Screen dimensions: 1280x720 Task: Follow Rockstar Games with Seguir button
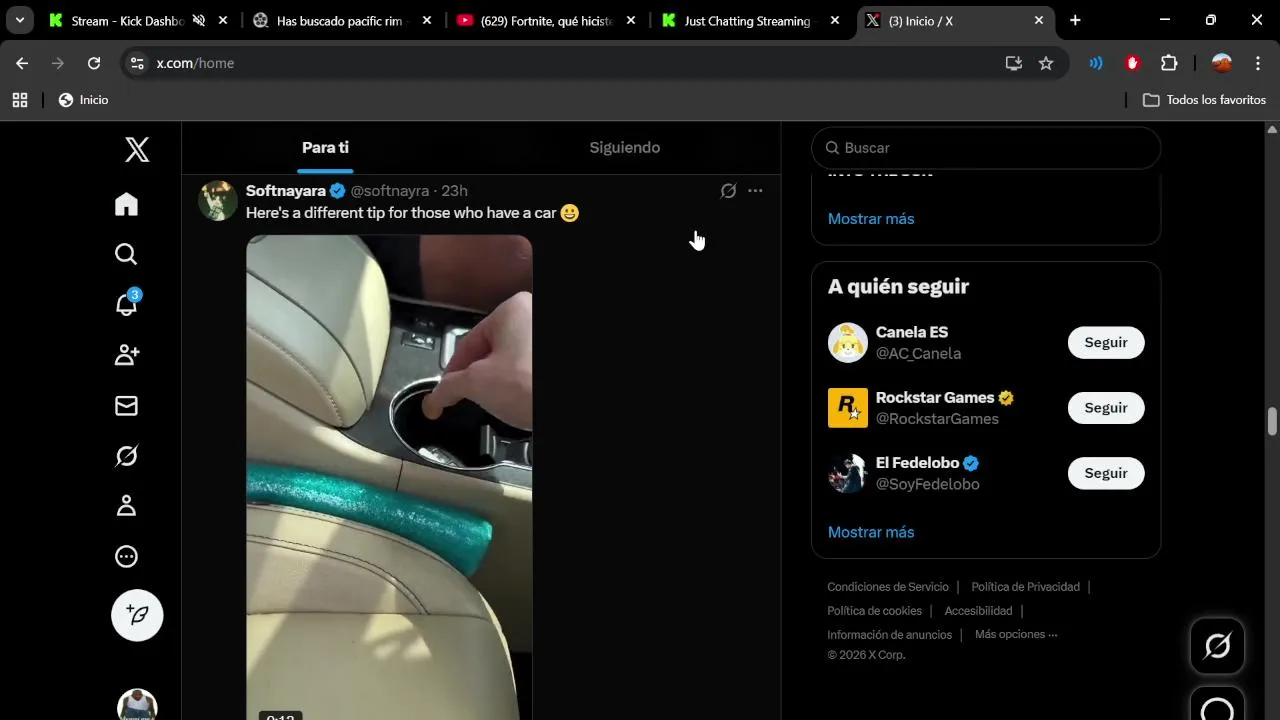1106,408
